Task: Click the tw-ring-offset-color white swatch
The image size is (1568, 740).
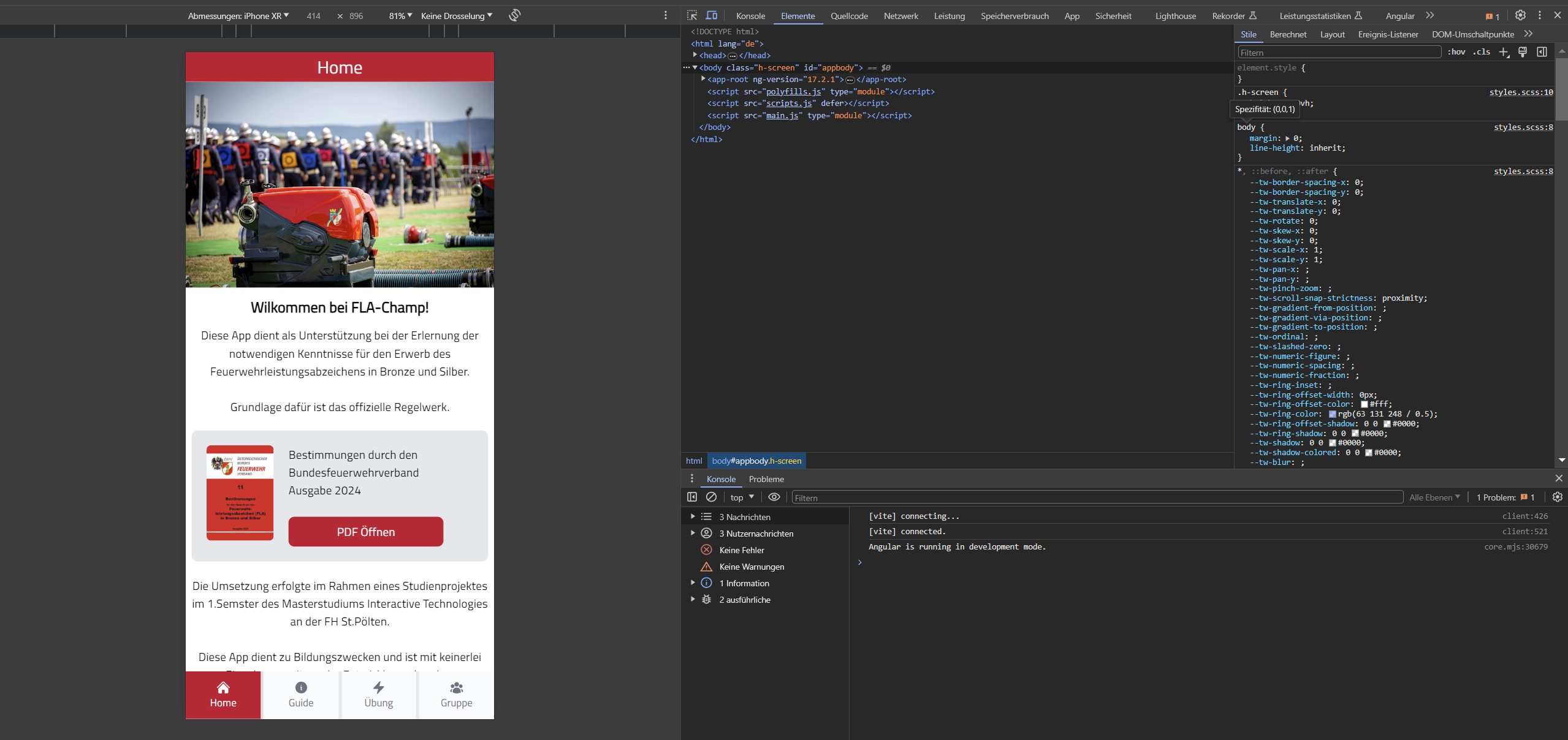Action: tap(1364, 404)
